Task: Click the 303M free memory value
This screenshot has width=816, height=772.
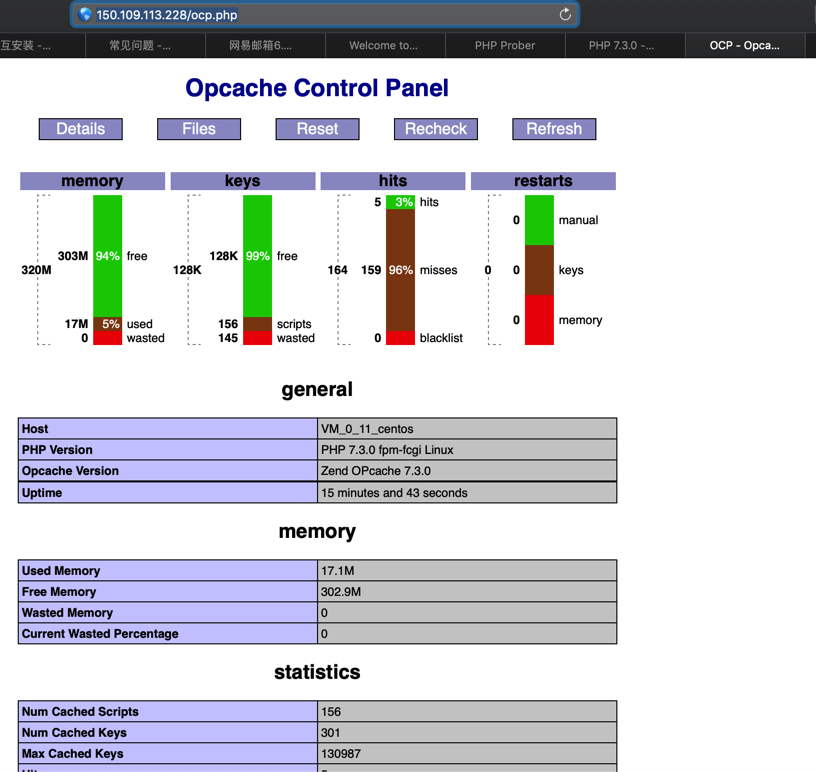Action: coord(73,256)
